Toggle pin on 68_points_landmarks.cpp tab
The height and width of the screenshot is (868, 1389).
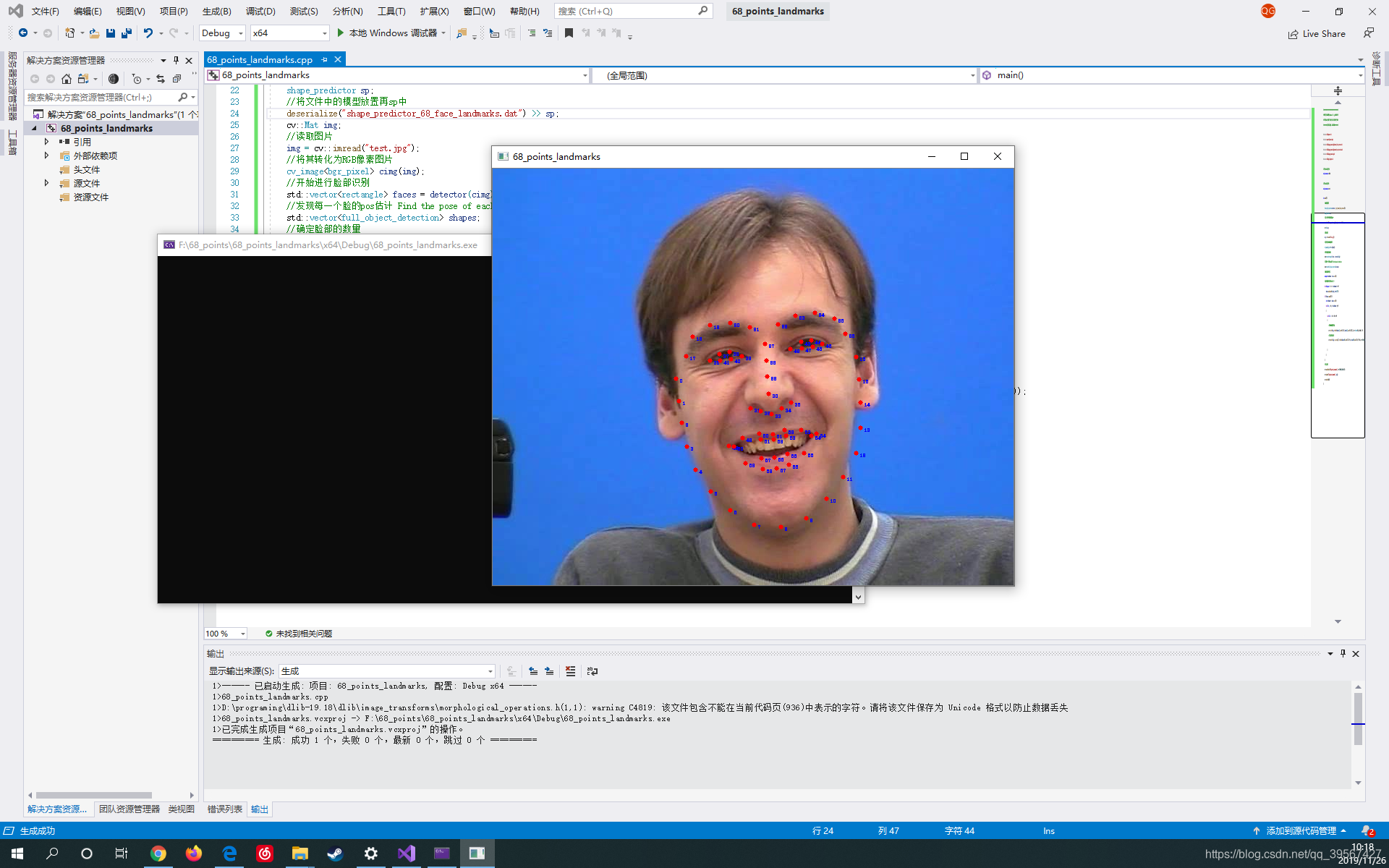(x=325, y=60)
